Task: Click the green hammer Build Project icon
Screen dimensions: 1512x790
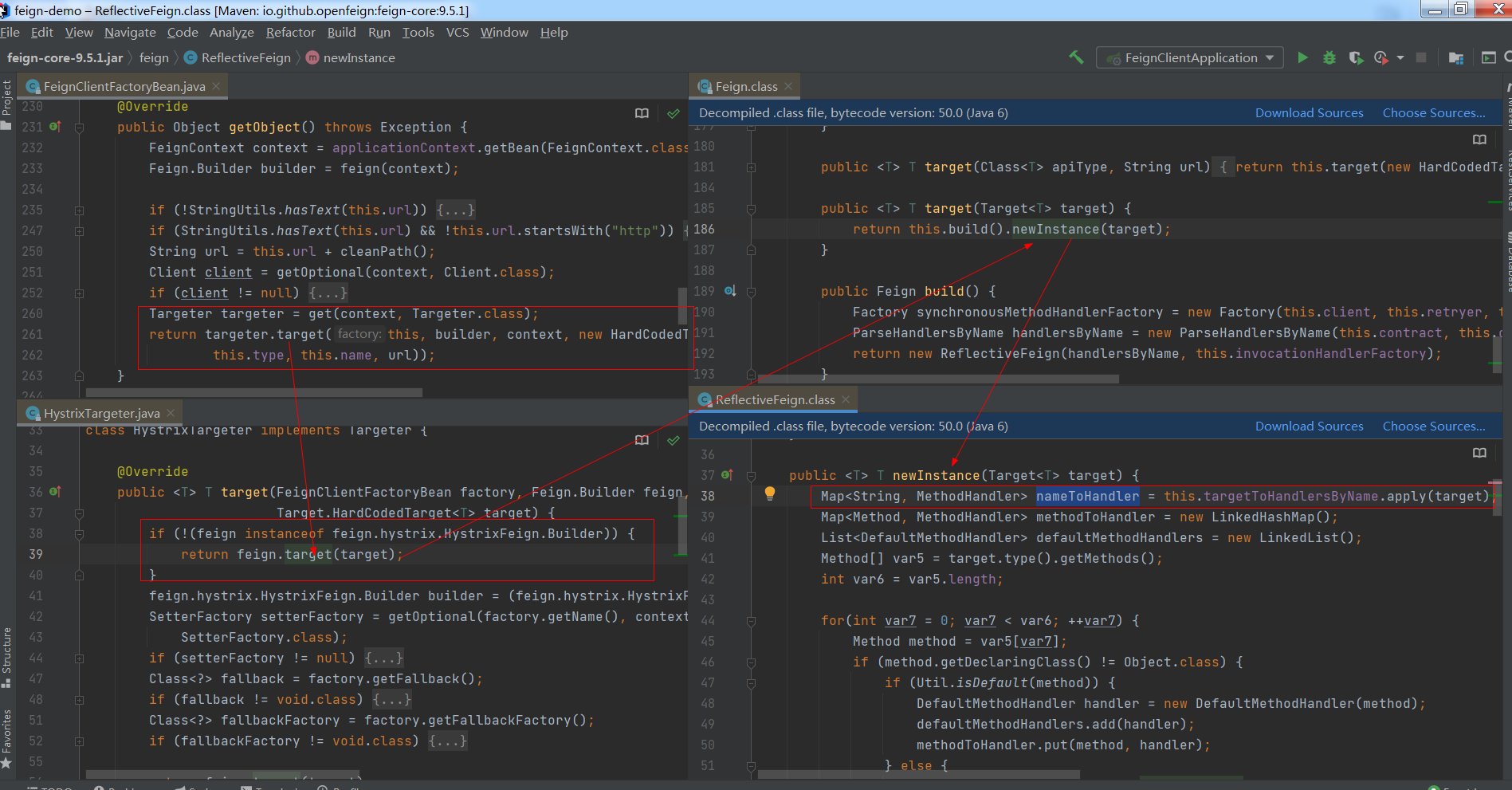Action: click(x=1076, y=57)
